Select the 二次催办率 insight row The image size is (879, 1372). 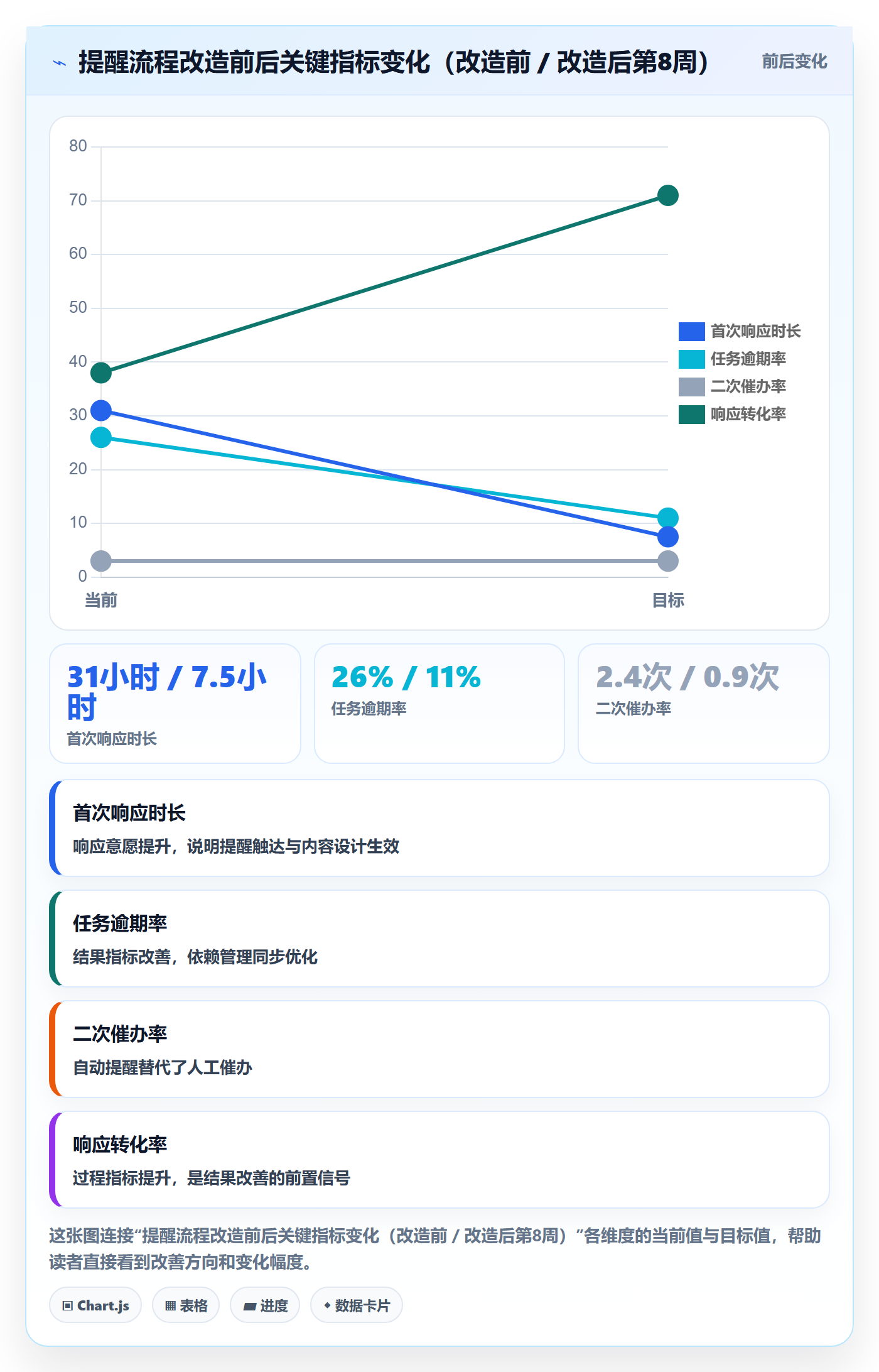pyautogui.click(x=439, y=1049)
